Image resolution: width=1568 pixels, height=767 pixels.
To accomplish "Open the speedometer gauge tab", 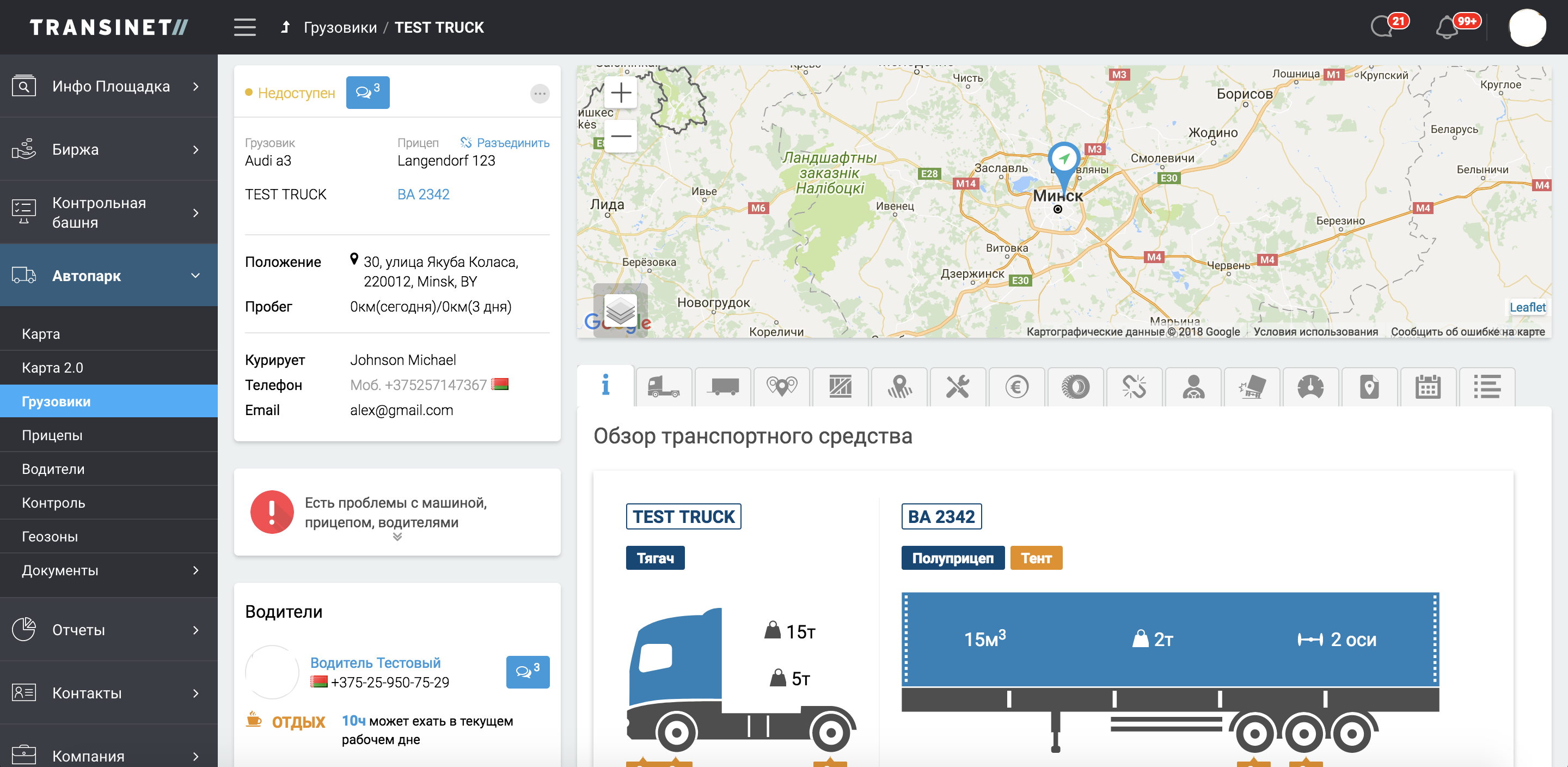I will pyautogui.click(x=1310, y=386).
